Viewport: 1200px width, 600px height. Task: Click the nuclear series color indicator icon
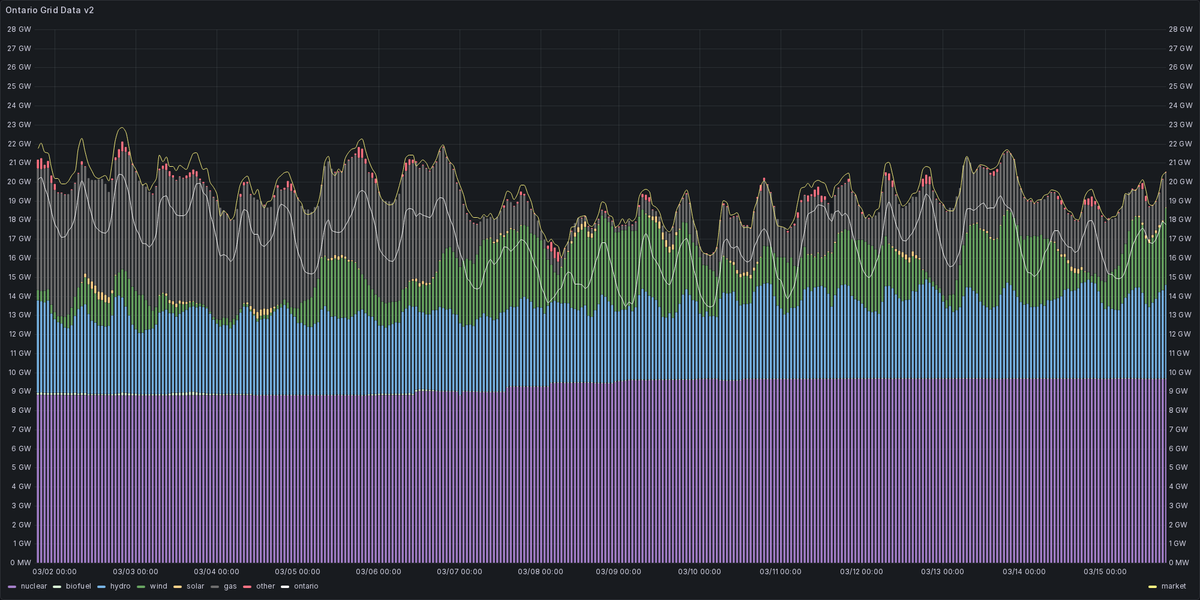tap(11, 587)
